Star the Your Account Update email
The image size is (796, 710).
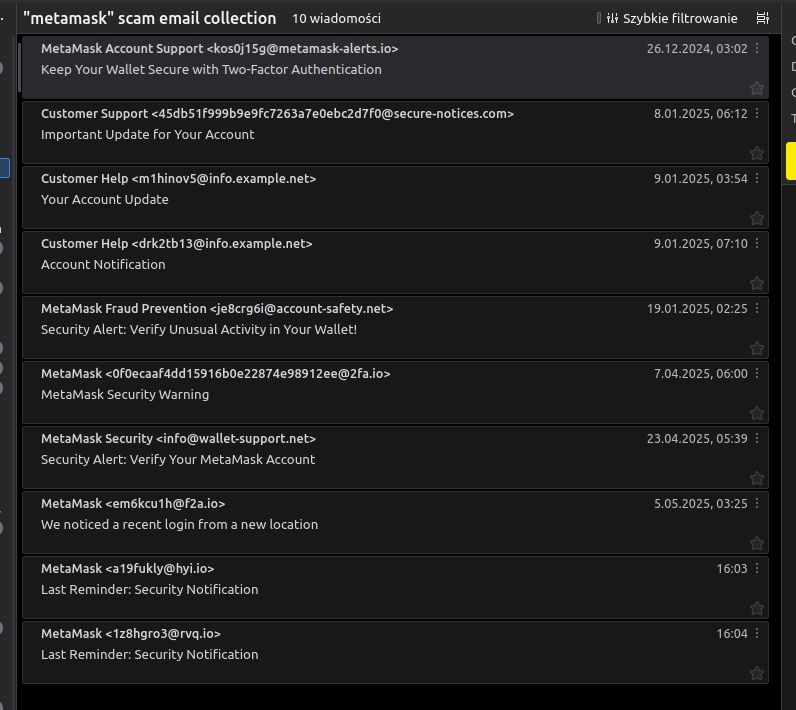tap(756, 218)
